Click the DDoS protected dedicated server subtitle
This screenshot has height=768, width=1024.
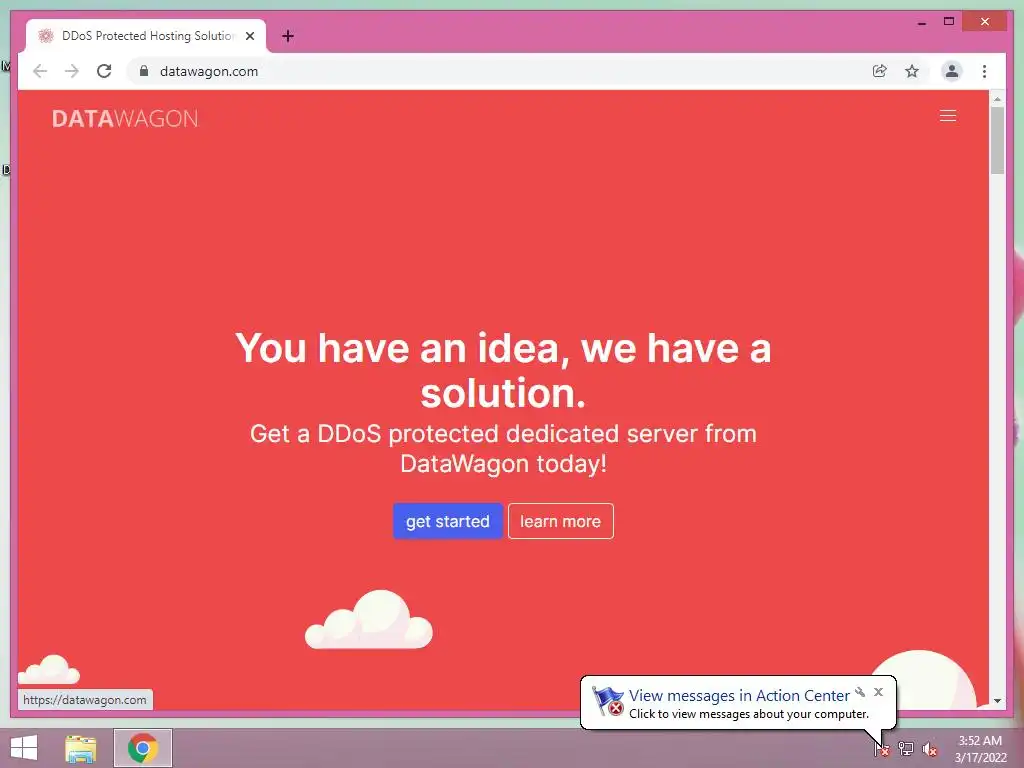click(503, 449)
